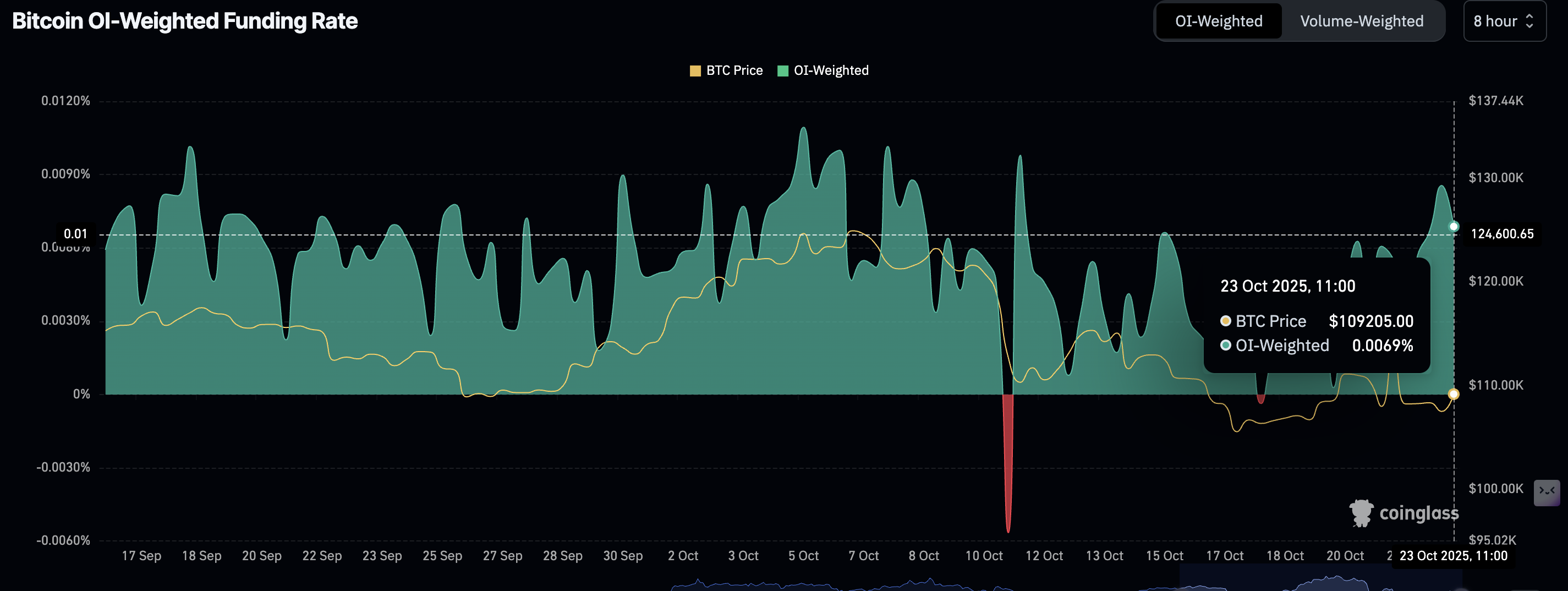
Task: Click the yellow BTC Price data point marker
Action: (1454, 395)
